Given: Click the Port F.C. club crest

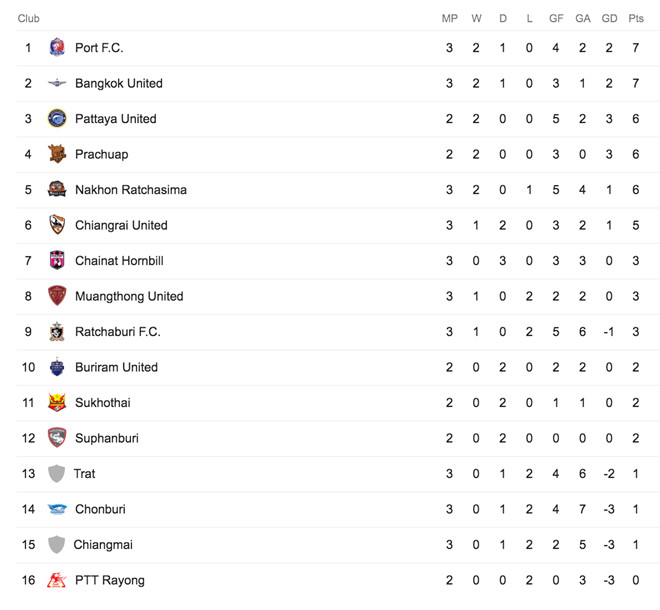Looking at the screenshot, I should point(57,47).
